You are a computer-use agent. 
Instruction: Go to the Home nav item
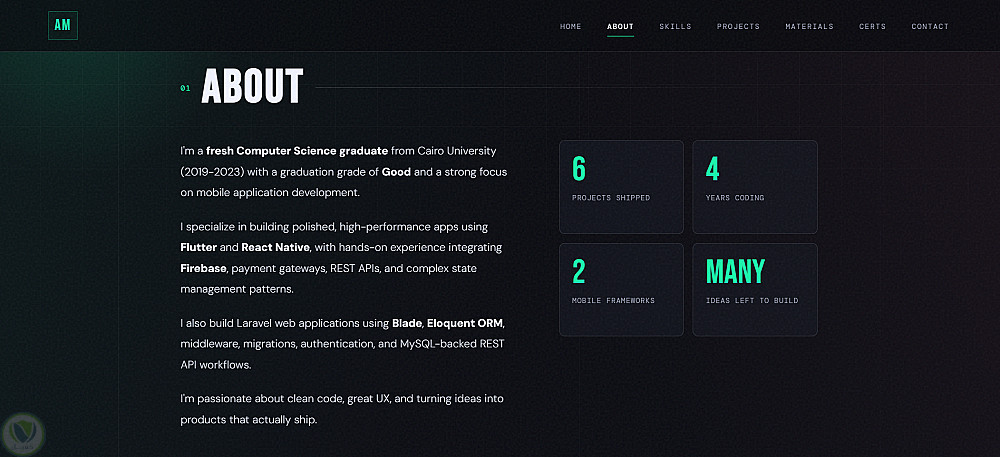pyautogui.click(x=570, y=27)
